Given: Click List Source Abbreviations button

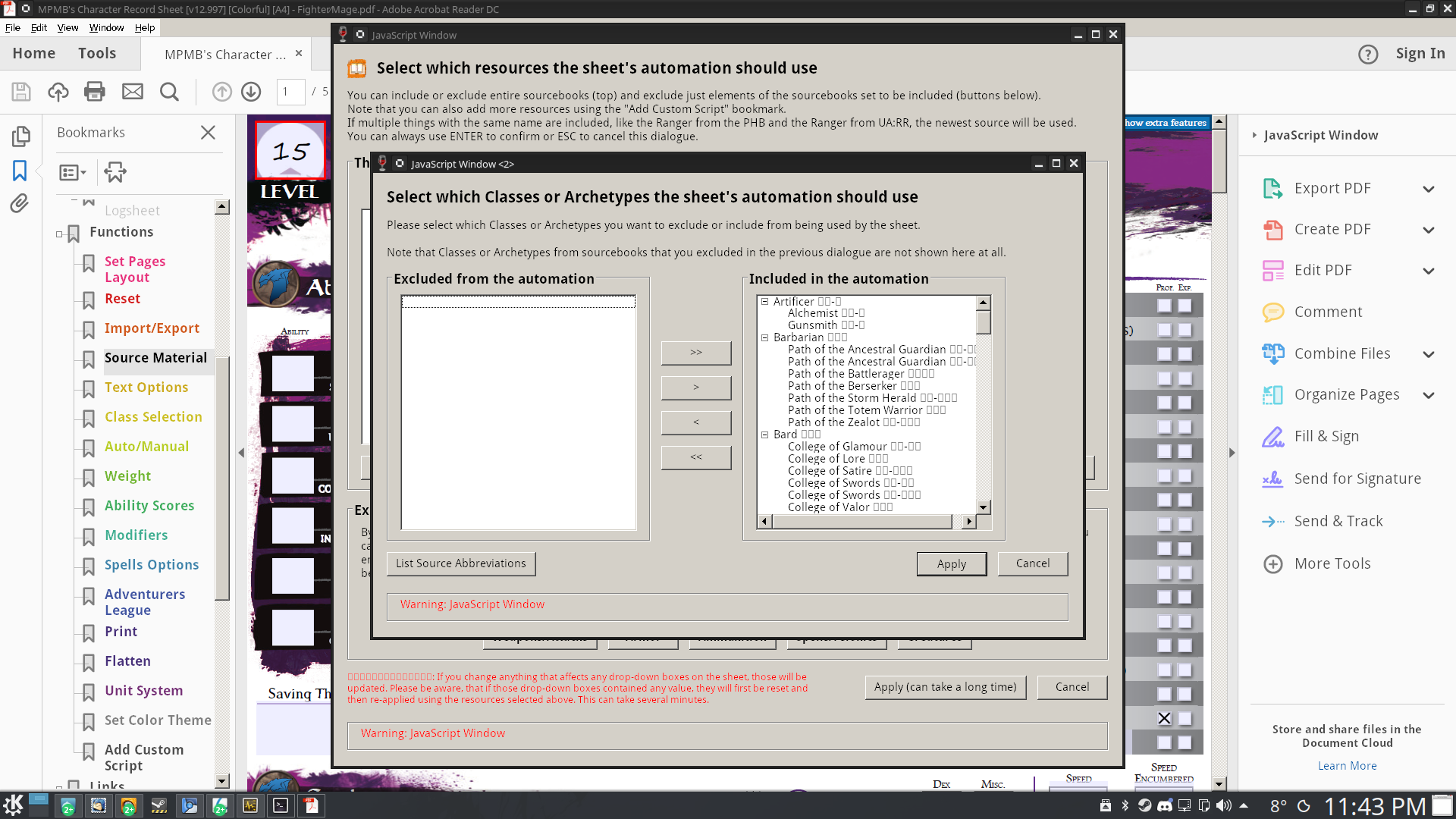Looking at the screenshot, I should (x=461, y=563).
